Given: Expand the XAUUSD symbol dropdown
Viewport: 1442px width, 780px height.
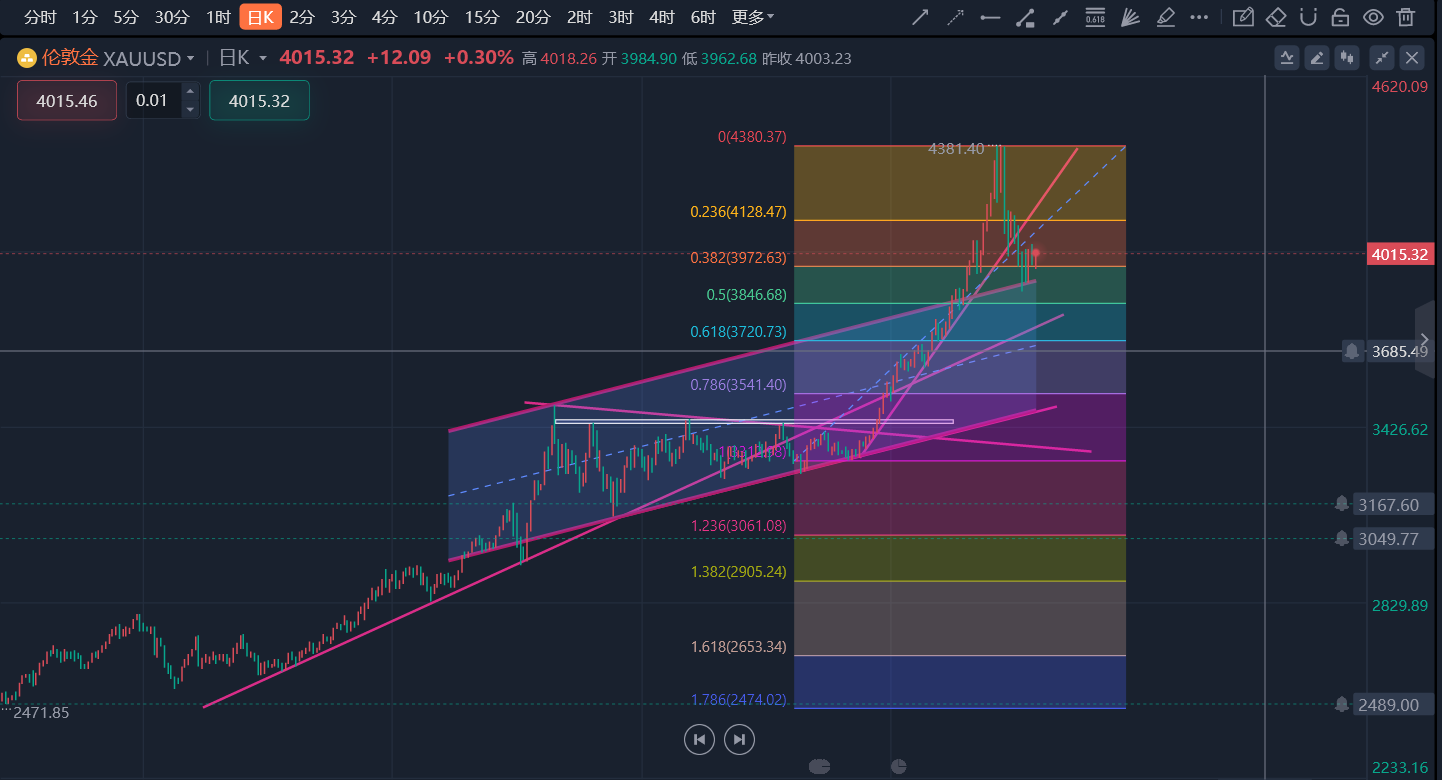Looking at the screenshot, I should tap(190, 59).
